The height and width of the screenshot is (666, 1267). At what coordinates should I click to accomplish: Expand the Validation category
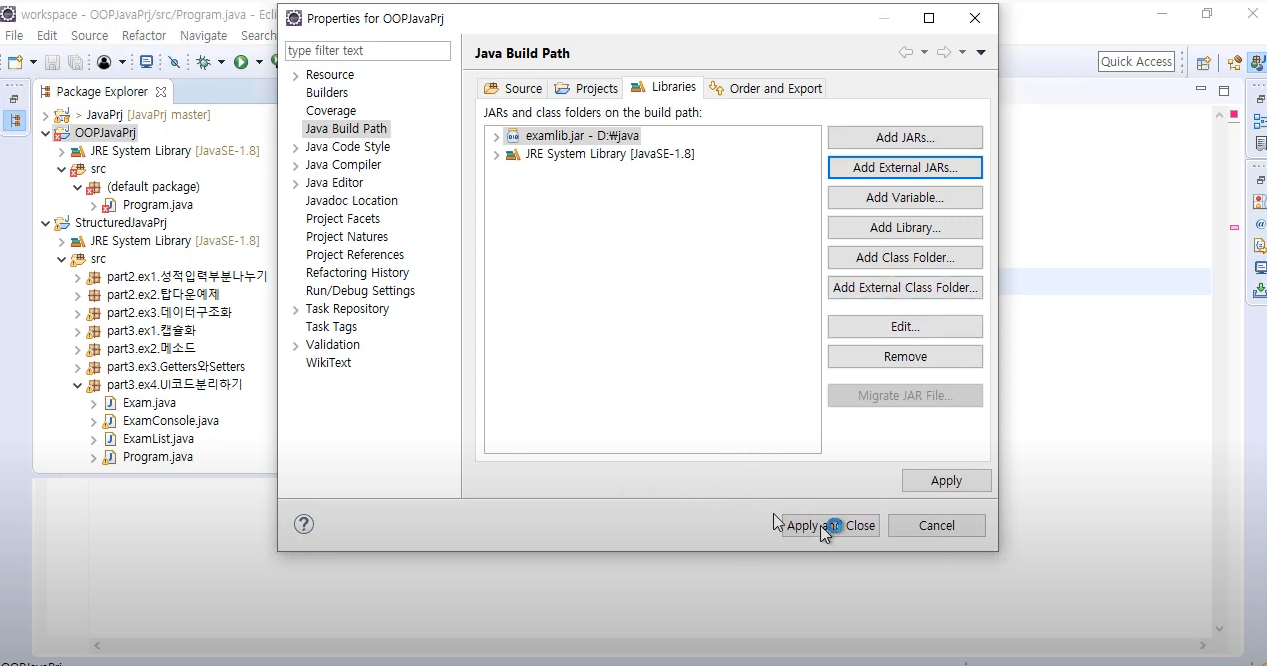pyautogui.click(x=295, y=345)
